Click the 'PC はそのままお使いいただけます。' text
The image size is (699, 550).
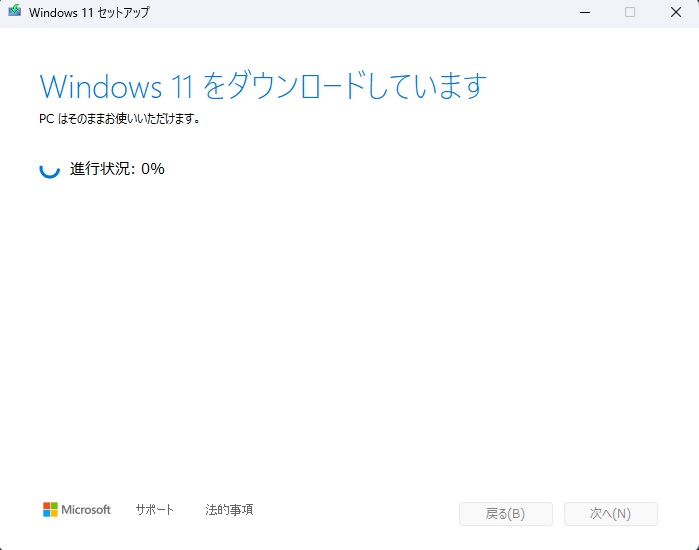(x=119, y=119)
